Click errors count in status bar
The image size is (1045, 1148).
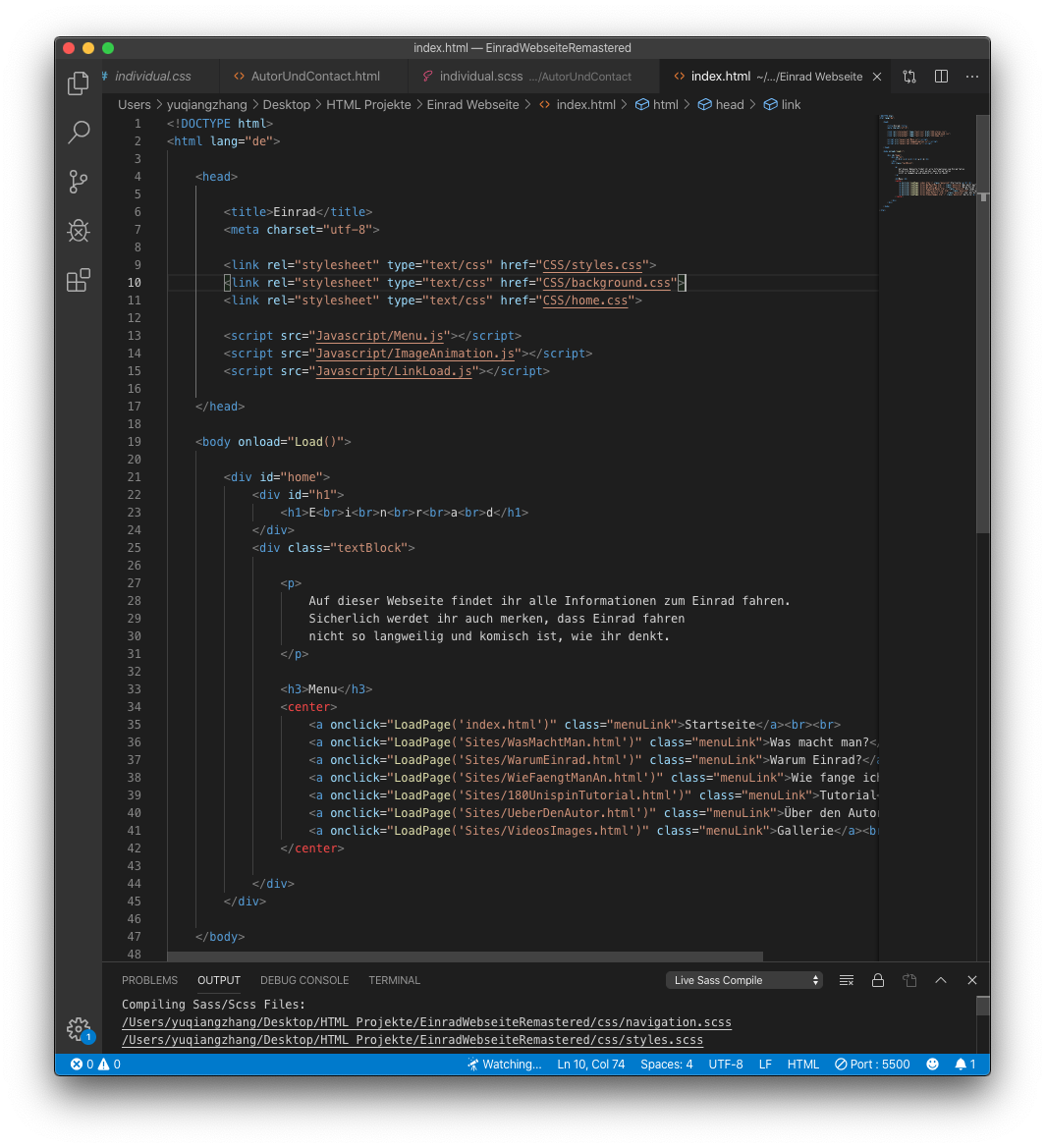82,1065
